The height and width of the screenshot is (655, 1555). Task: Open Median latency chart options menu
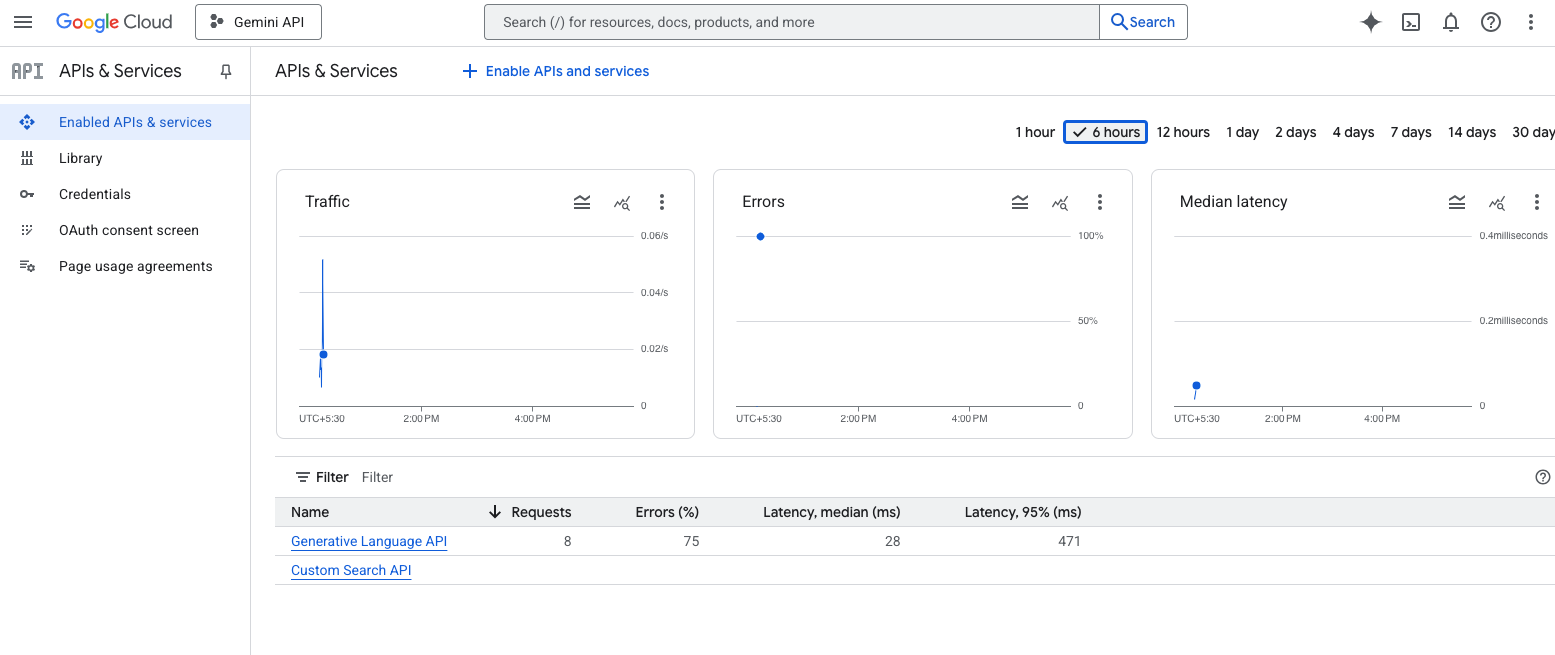pos(1537,202)
